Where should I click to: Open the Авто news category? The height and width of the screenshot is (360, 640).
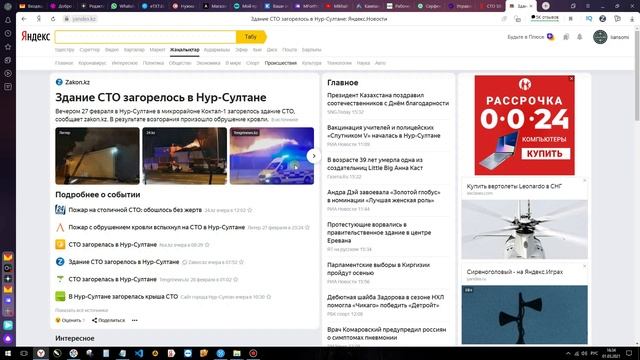[380, 63]
